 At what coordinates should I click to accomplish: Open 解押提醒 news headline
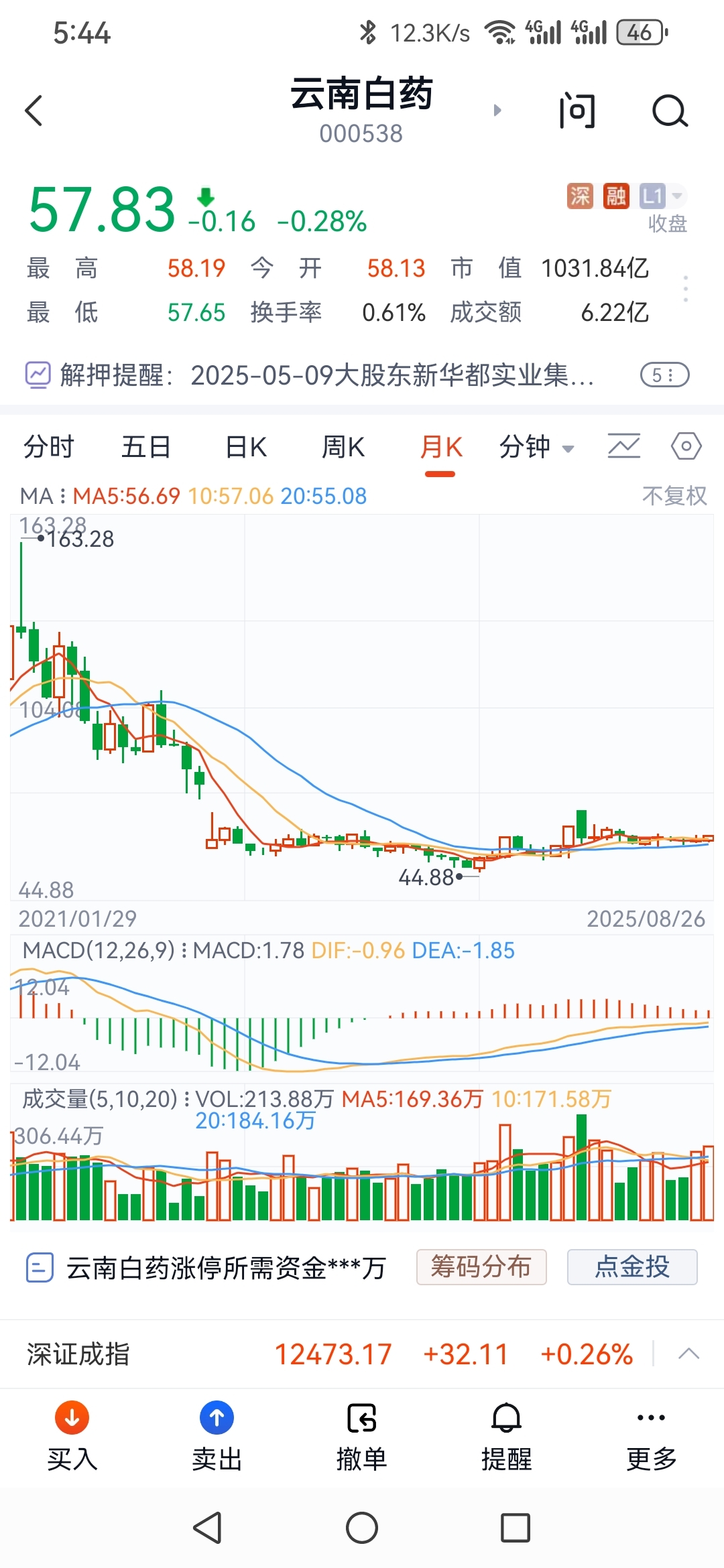tap(326, 375)
